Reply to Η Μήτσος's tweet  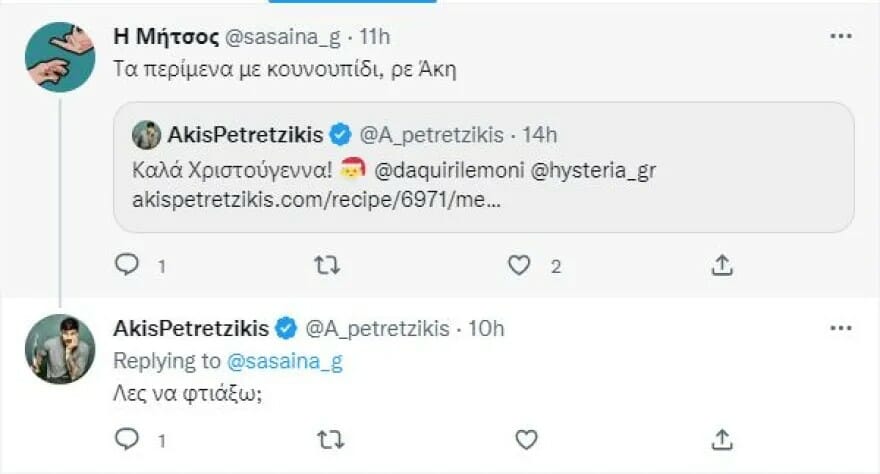pos(127,265)
